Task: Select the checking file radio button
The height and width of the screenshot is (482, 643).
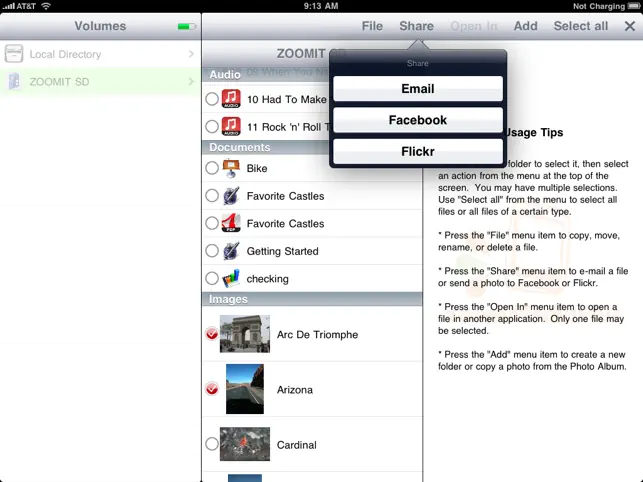Action: tap(212, 278)
